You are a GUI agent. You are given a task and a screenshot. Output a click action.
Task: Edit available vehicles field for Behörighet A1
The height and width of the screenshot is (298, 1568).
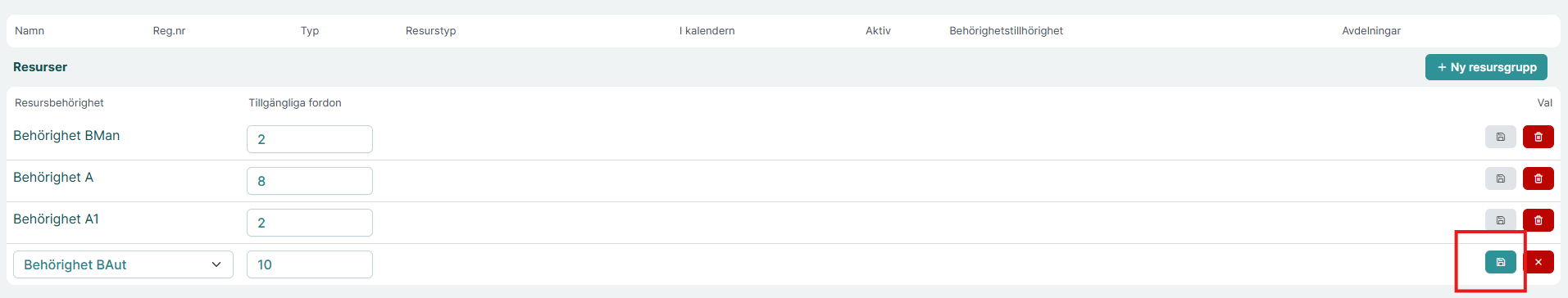[310, 223]
